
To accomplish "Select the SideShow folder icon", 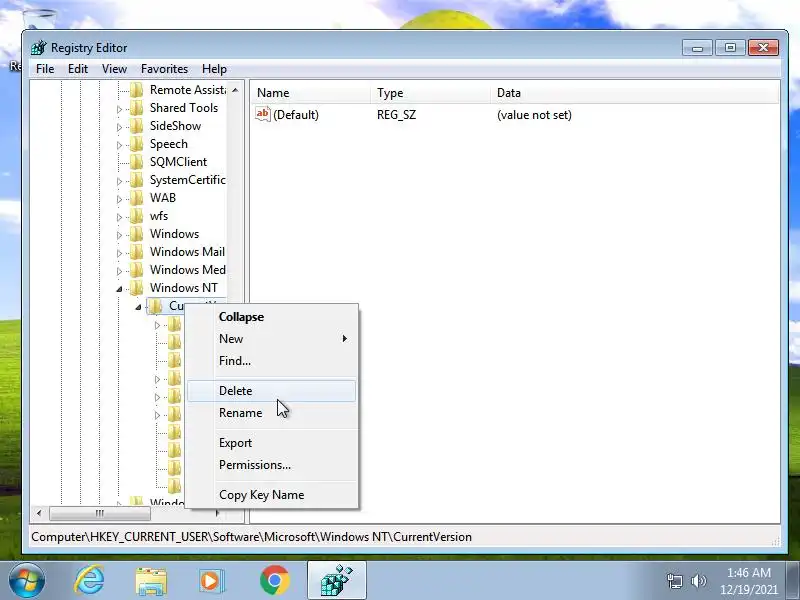I will coord(136,126).
